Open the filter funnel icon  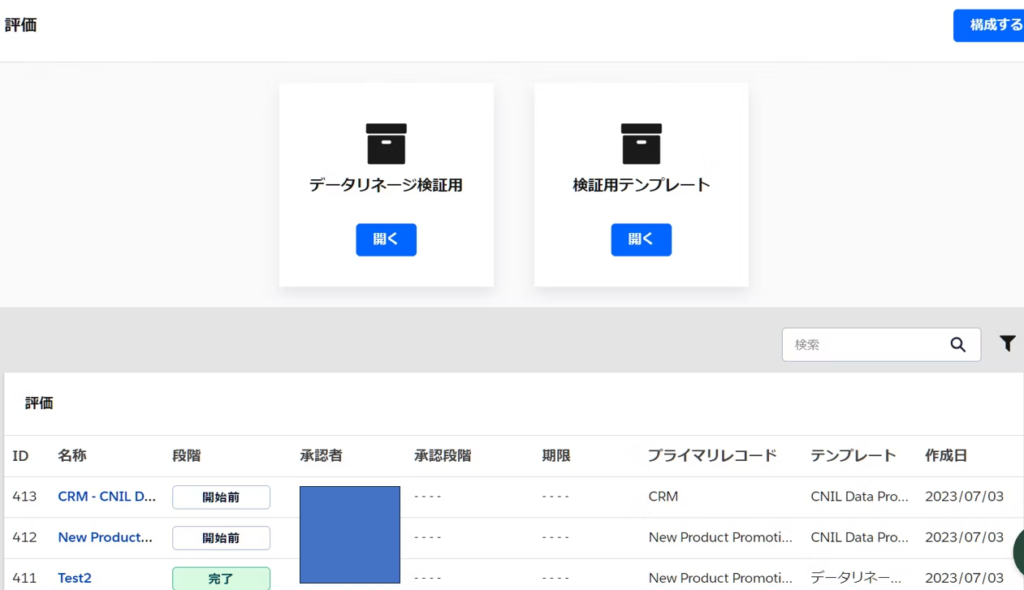point(1007,344)
